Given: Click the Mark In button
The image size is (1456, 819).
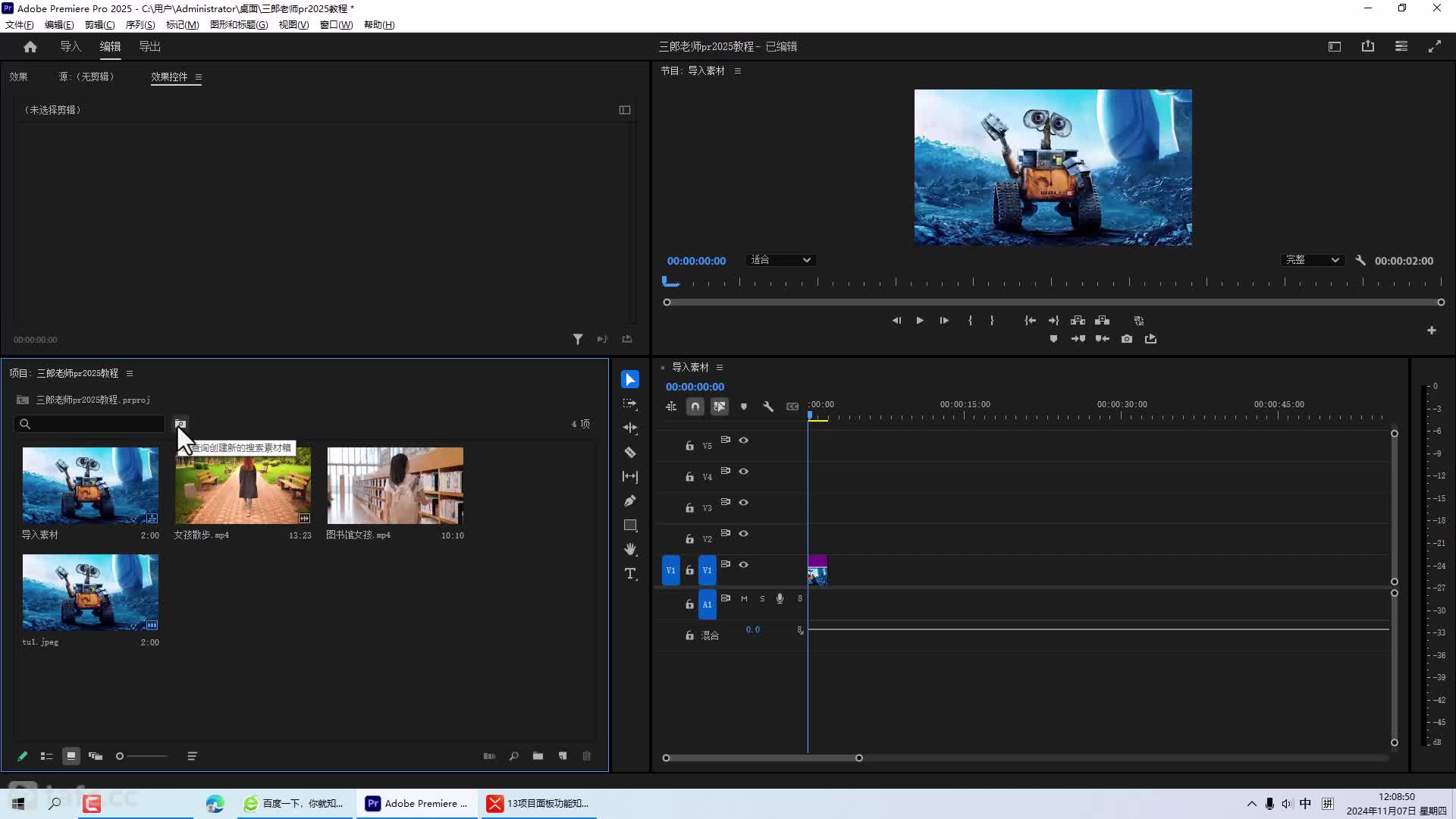Looking at the screenshot, I should (970, 320).
